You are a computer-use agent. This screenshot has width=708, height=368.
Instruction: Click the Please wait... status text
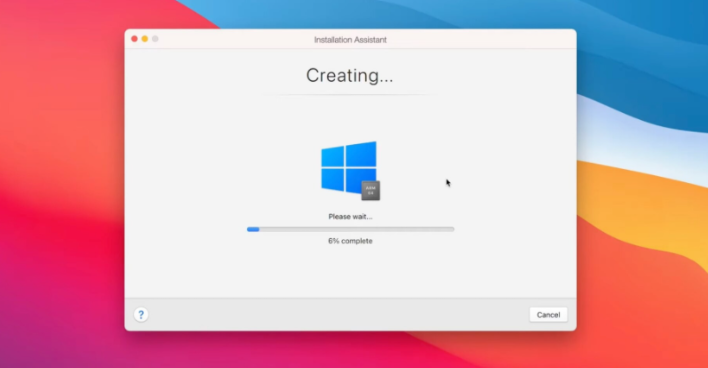click(350, 217)
